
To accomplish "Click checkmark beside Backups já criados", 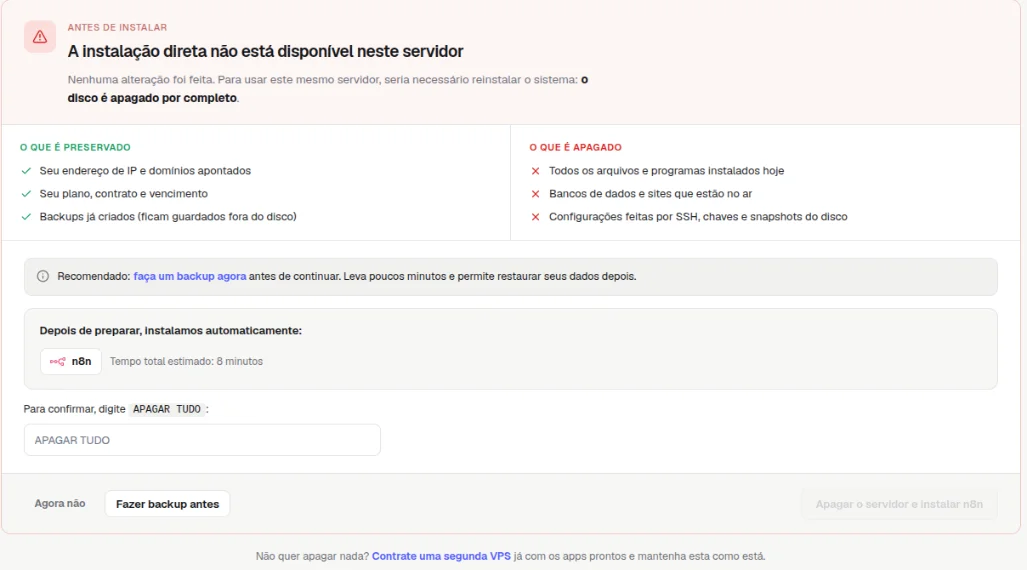I will (26, 217).
